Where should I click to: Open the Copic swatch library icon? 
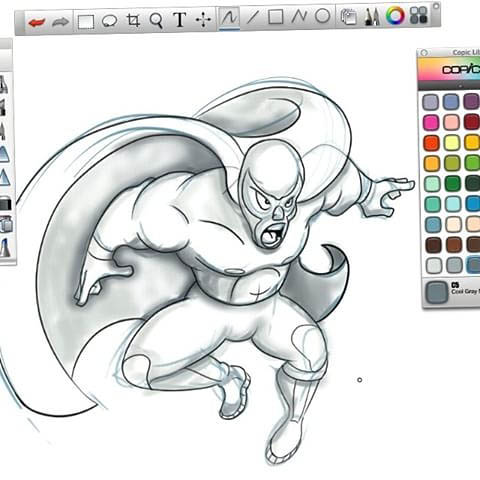point(419,15)
